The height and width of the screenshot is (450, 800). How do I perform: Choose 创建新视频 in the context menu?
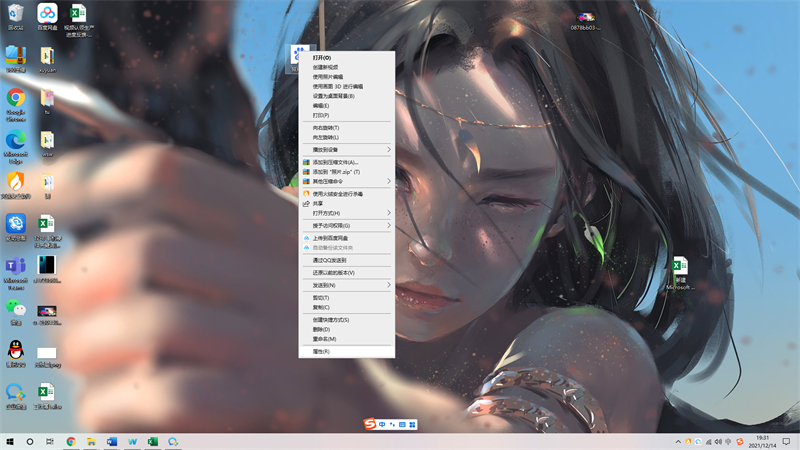(x=346, y=67)
